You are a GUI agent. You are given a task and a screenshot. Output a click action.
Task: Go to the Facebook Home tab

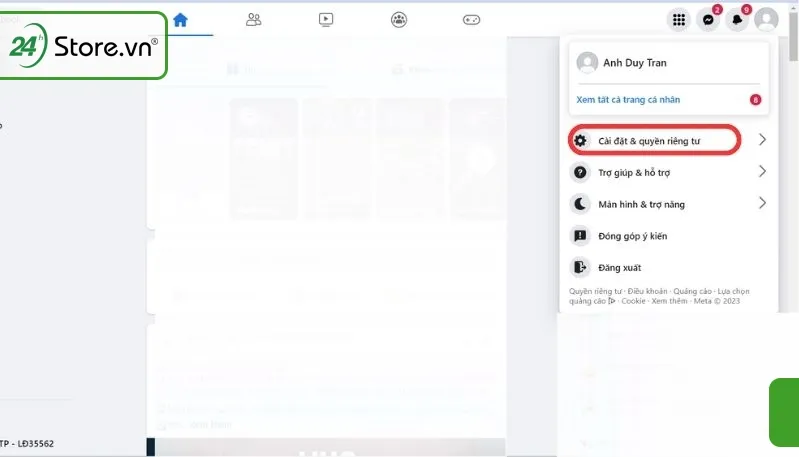pos(180,20)
